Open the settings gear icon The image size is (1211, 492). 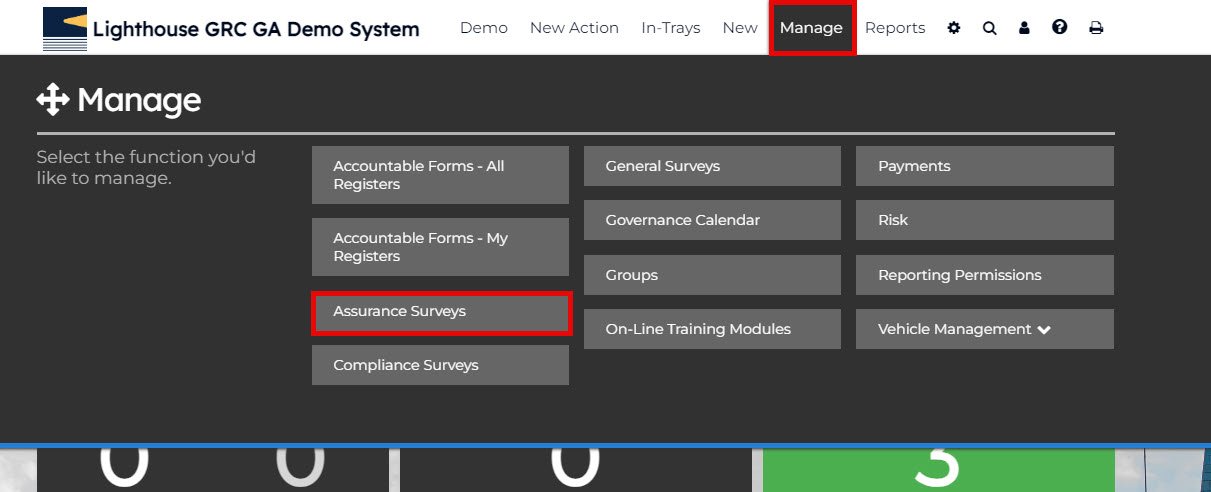pos(954,28)
